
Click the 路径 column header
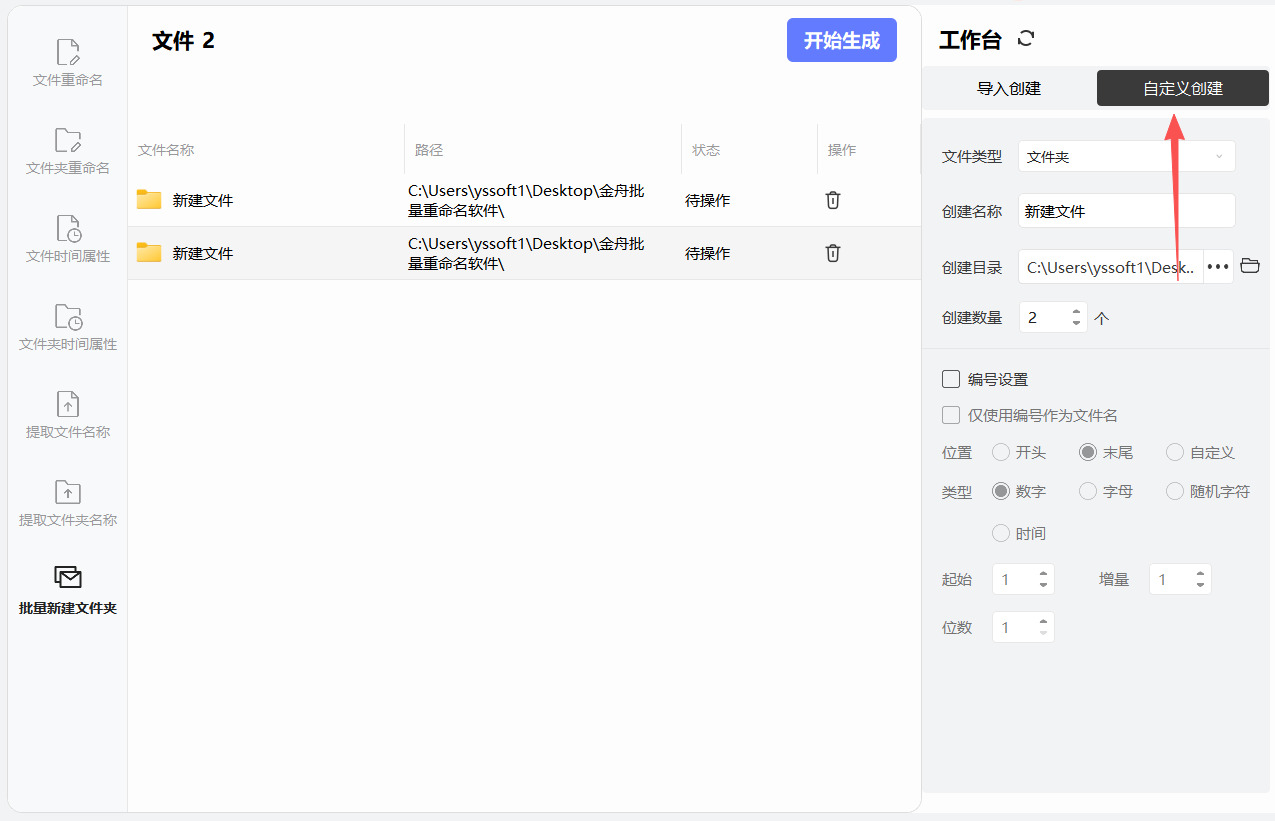[429, 150]
